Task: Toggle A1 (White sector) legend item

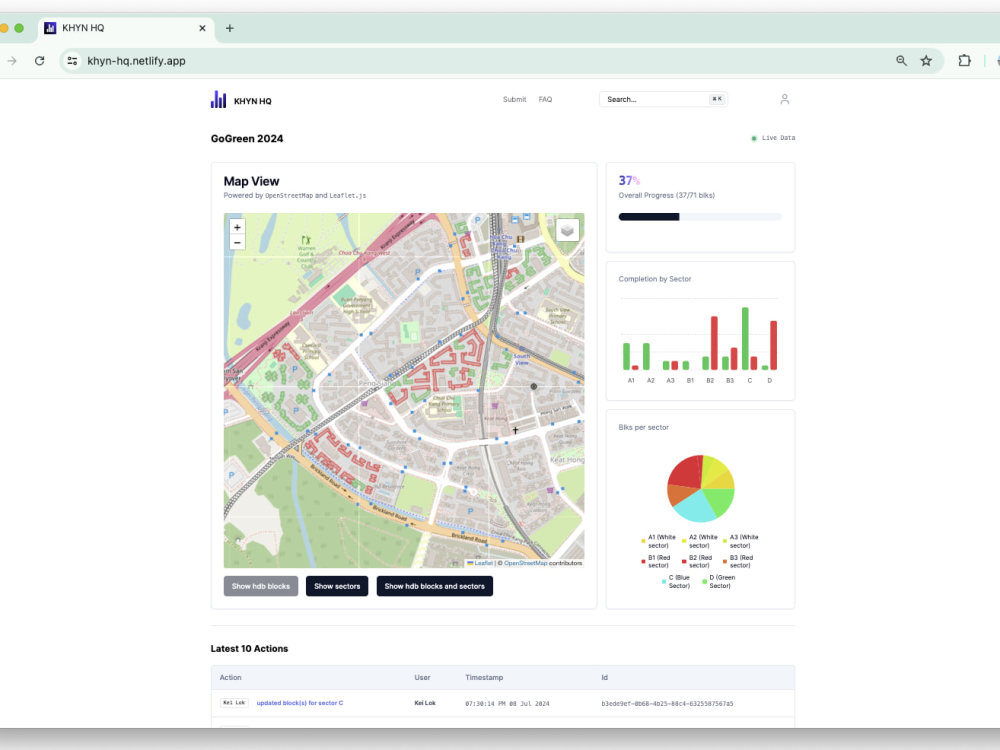Action: coord(658,541)
